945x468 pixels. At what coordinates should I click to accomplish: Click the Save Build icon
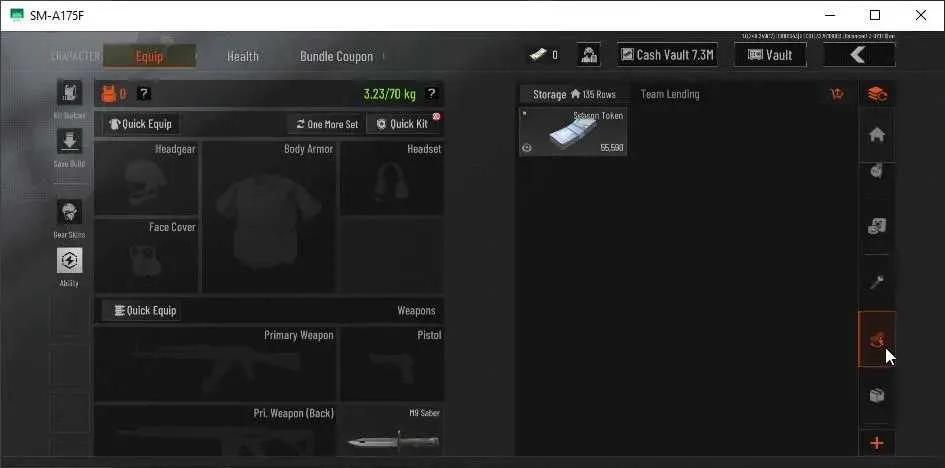(69, 142)
